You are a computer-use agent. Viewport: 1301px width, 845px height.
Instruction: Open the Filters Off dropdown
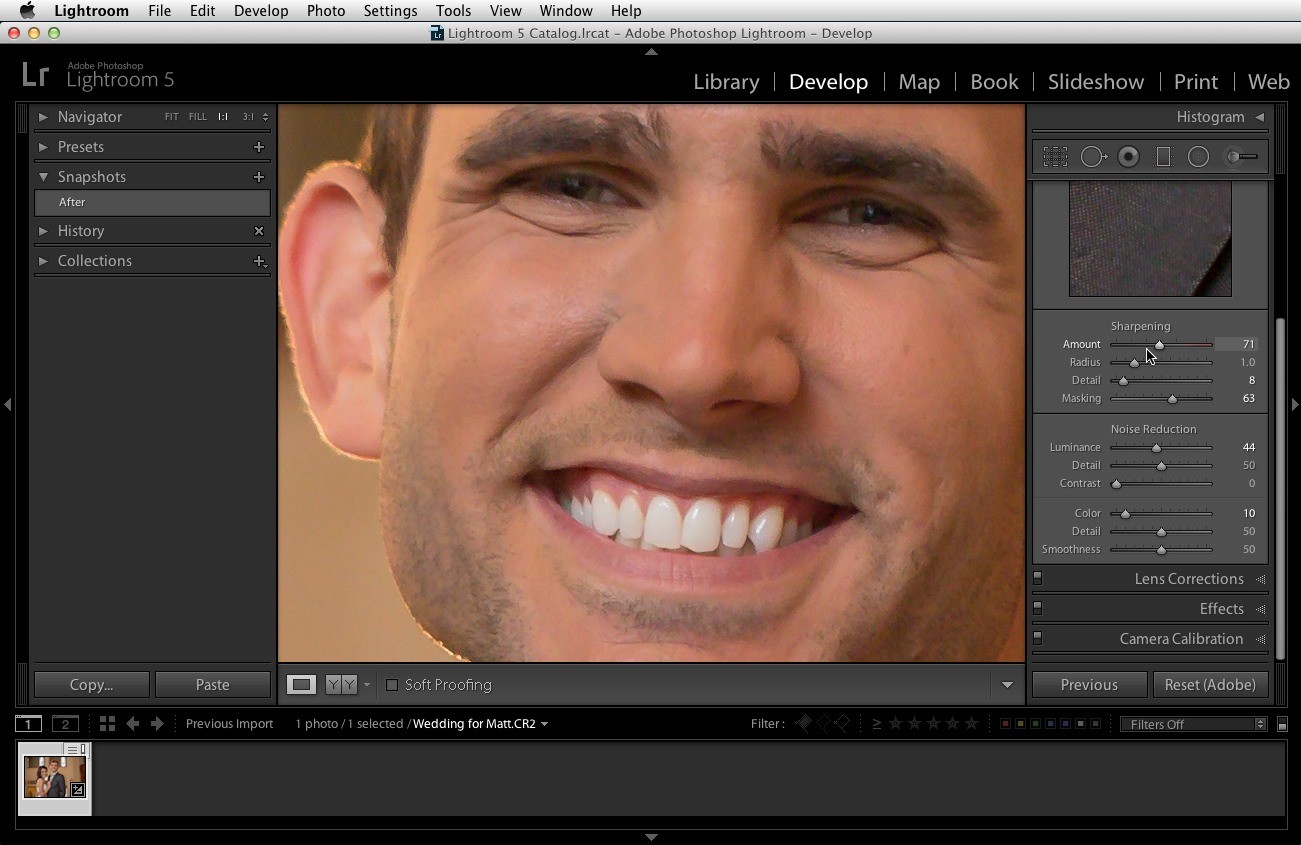(x=1194, y=724)
